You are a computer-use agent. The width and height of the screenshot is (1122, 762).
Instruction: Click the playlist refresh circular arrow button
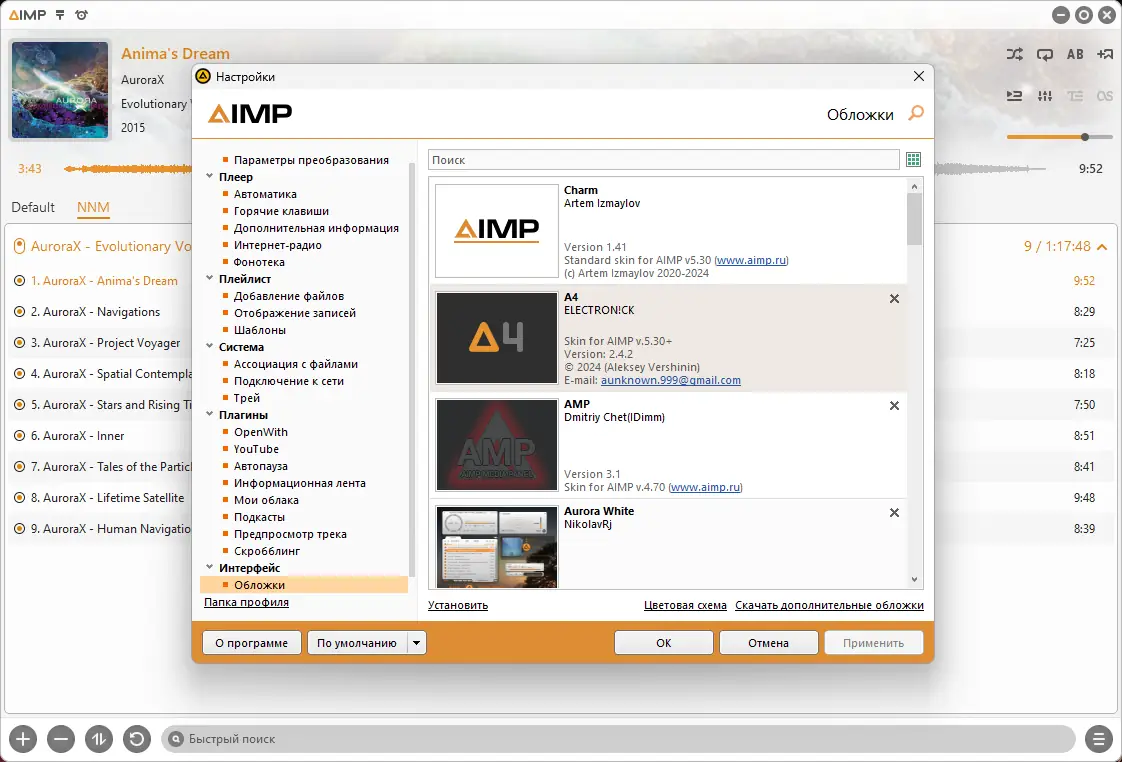point(137,739)
